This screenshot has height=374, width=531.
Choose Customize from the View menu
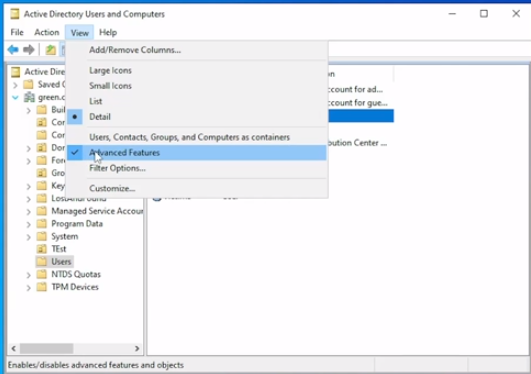click(196, 188)
